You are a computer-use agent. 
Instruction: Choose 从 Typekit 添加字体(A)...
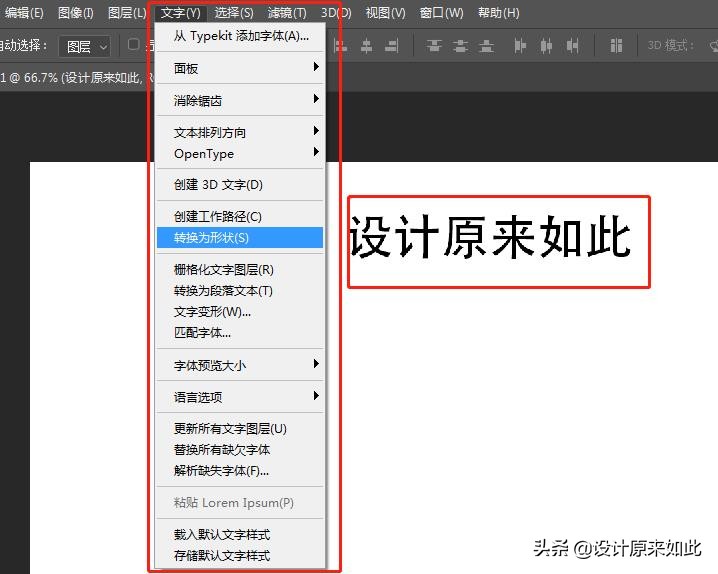[x=240, y=36]
